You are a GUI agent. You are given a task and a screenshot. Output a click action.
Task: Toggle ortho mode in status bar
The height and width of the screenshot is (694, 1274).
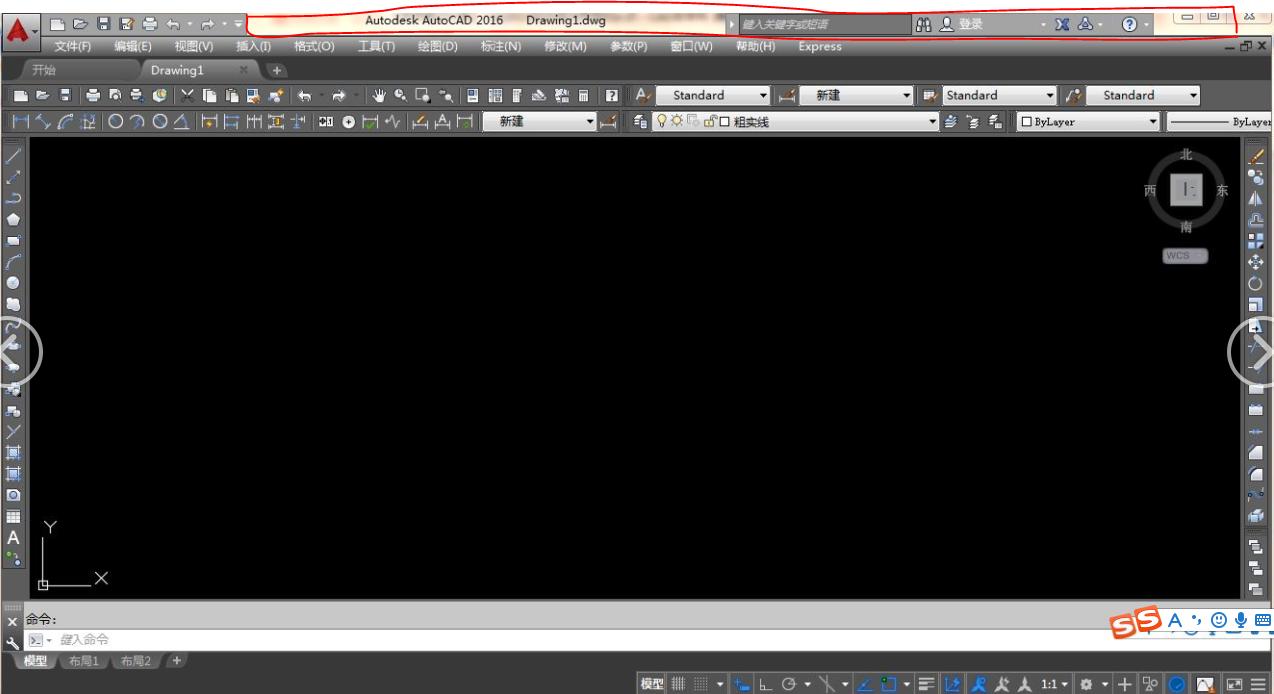[765, 684]
